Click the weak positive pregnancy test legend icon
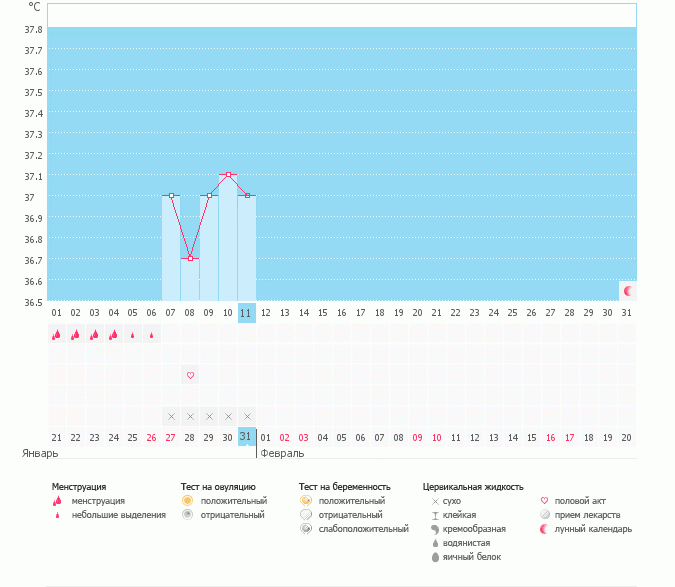The height and width of the screenshot is (587, 675). click(305, 528)
